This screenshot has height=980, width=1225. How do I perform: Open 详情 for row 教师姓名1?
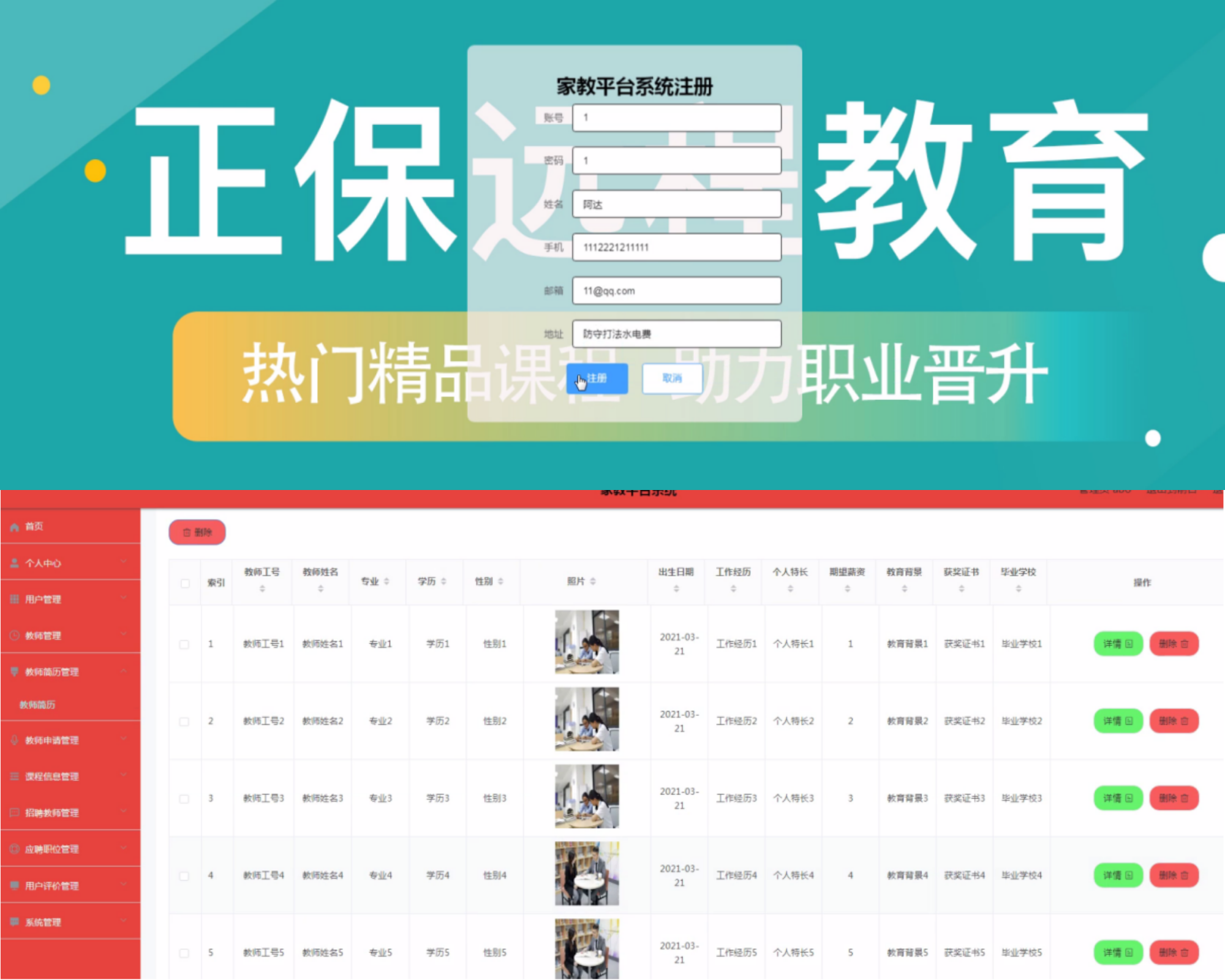tap(1118, 644)
